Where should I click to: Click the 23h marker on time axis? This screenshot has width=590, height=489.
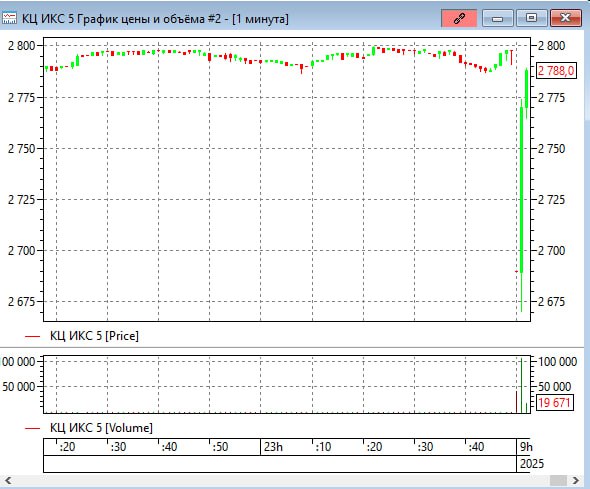tap(273, 447)
